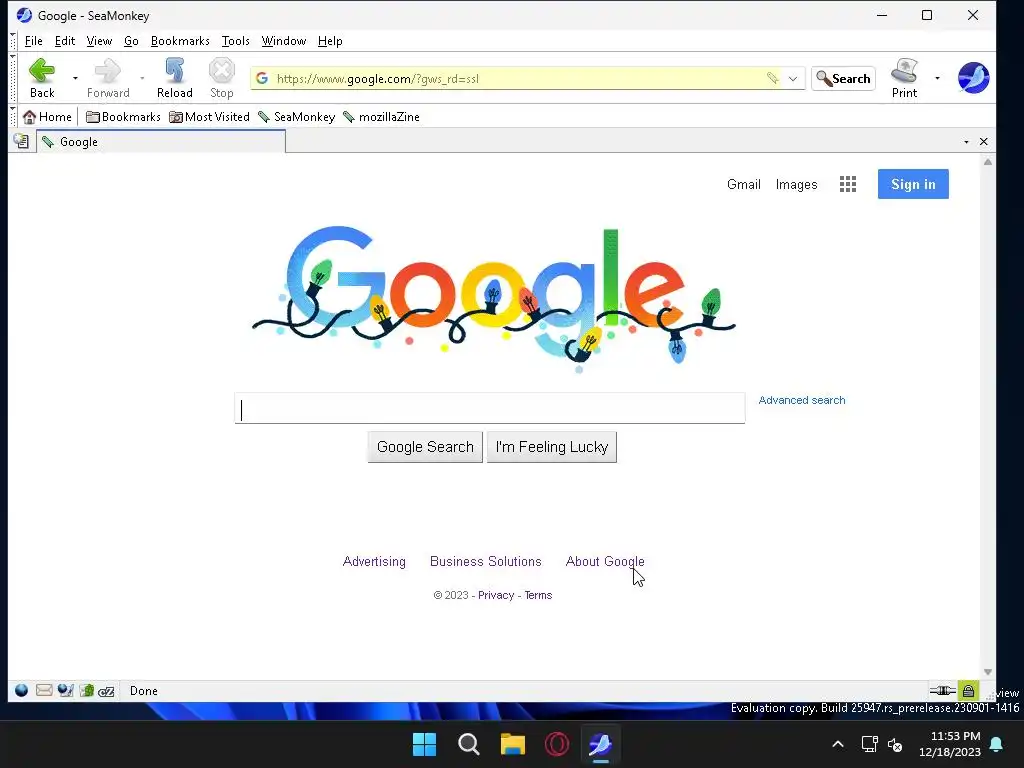This screenshot has width=1024, height=768.
Task: Reload the current page
Action: pyautogui.click(x=174, y=78)
